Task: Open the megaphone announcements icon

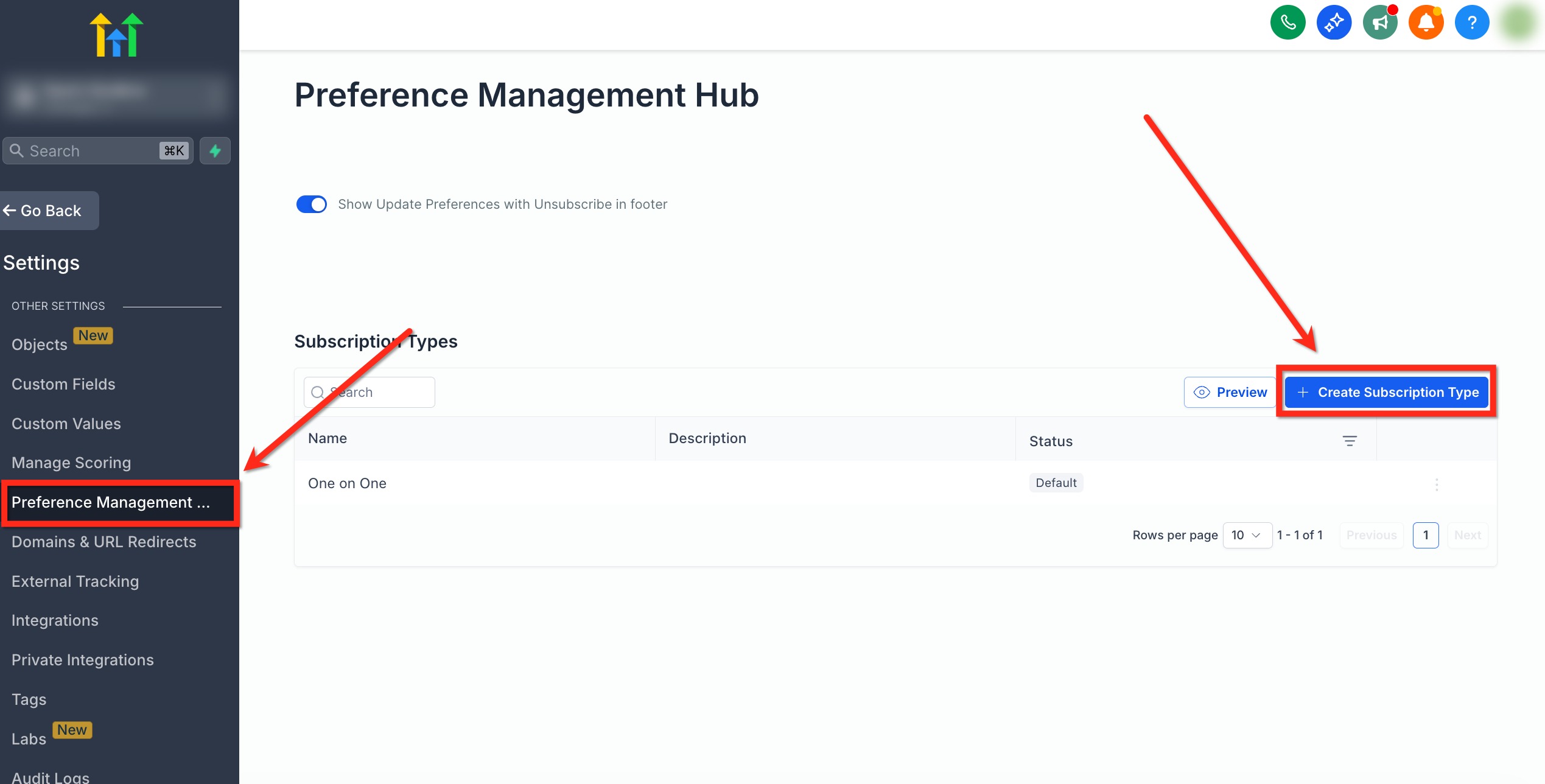Action: pyautogui.click(x=1379, y=23)
